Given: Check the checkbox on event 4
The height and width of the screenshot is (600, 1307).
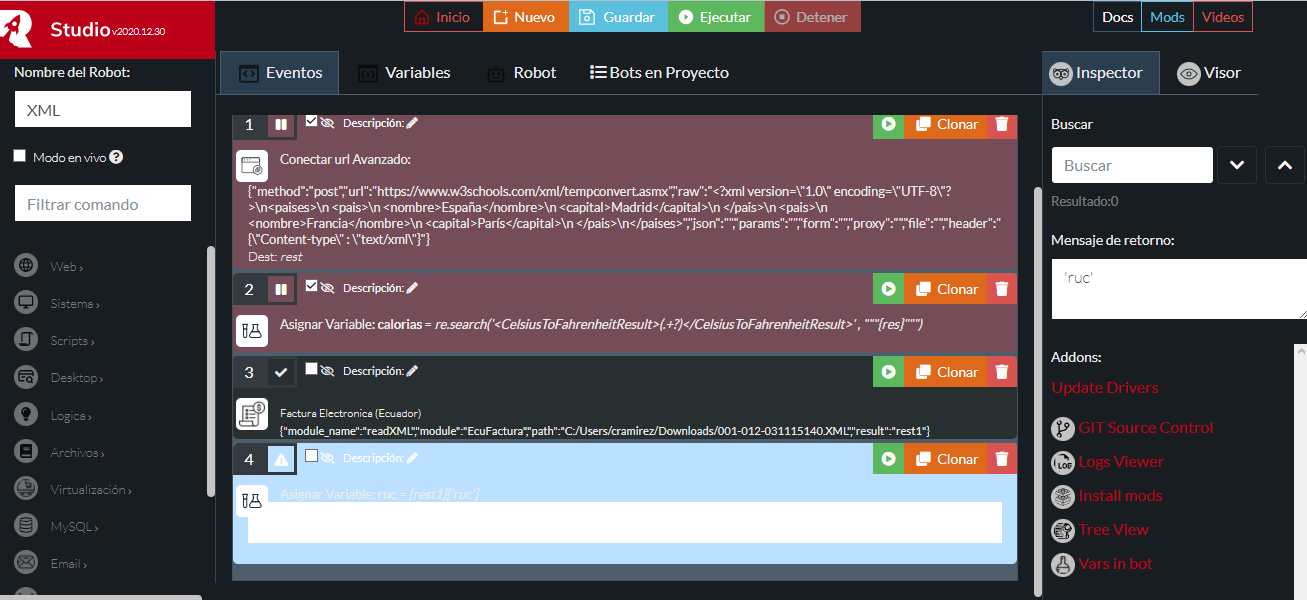Looking at the screenshot, I should (x=311, y=456).
